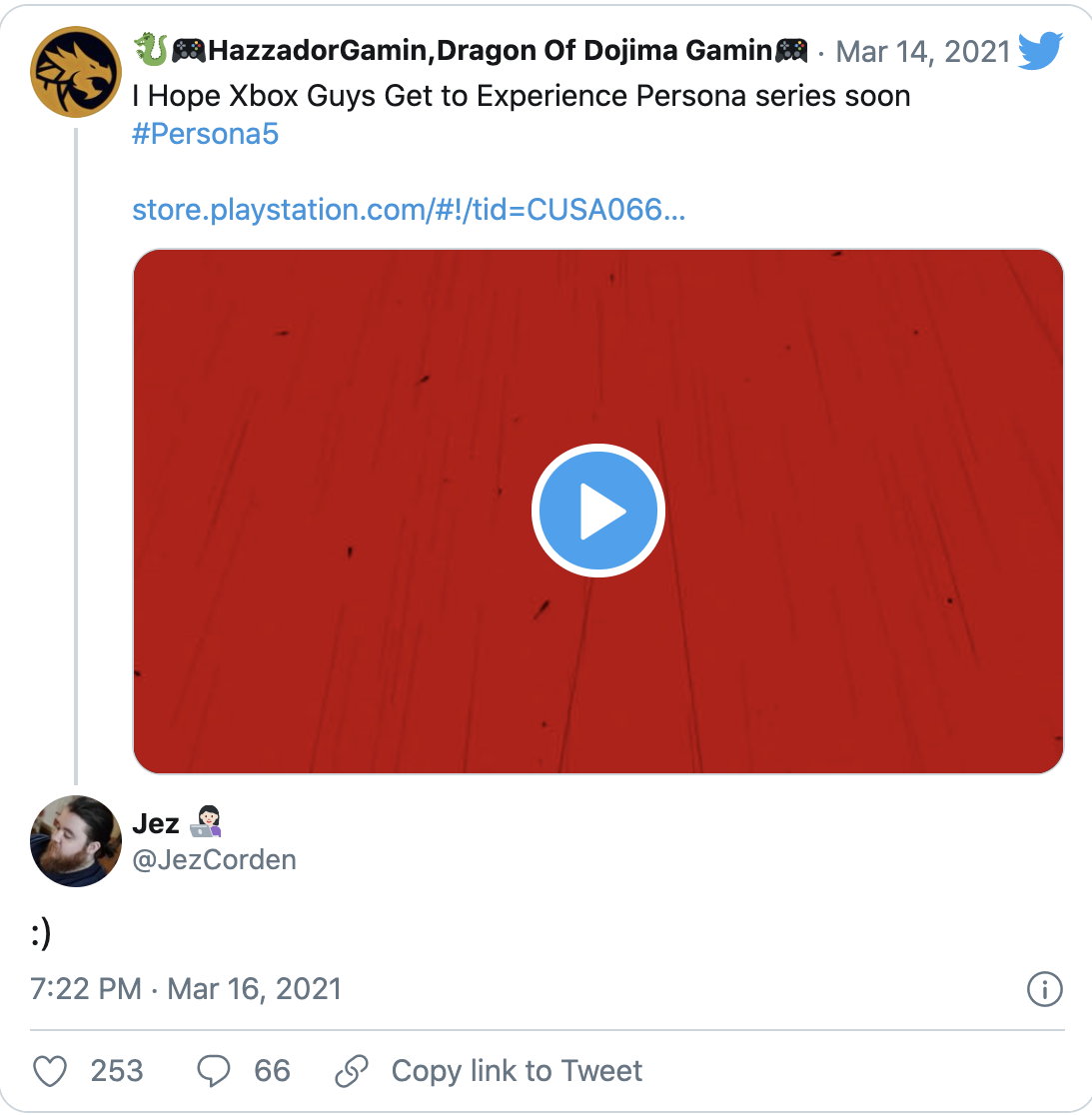Click the Mar 14, 2021 date
Viewport: 1092px width, 1115px height.
click(923, 51)
